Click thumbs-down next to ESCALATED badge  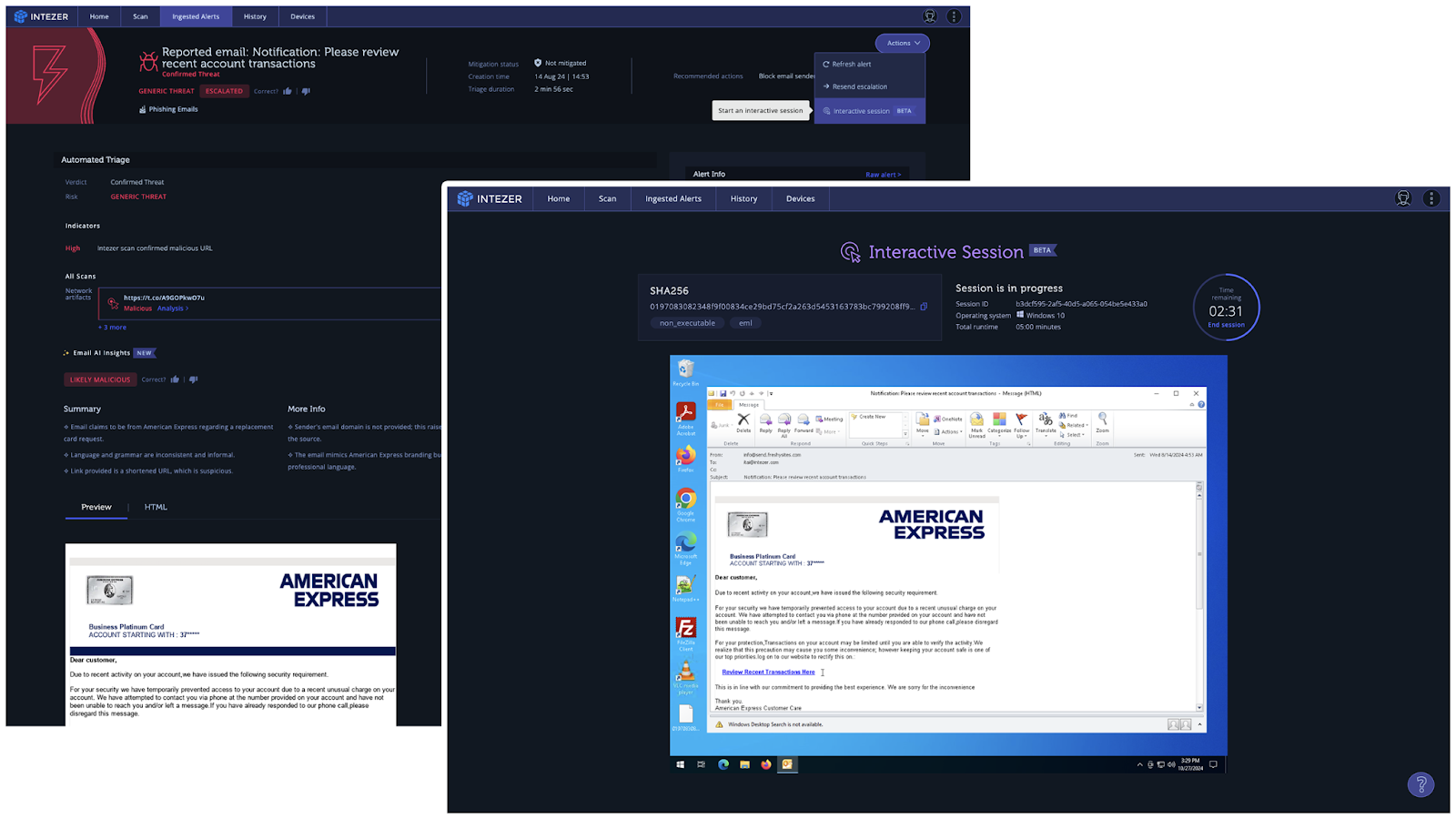click(306, 91)
